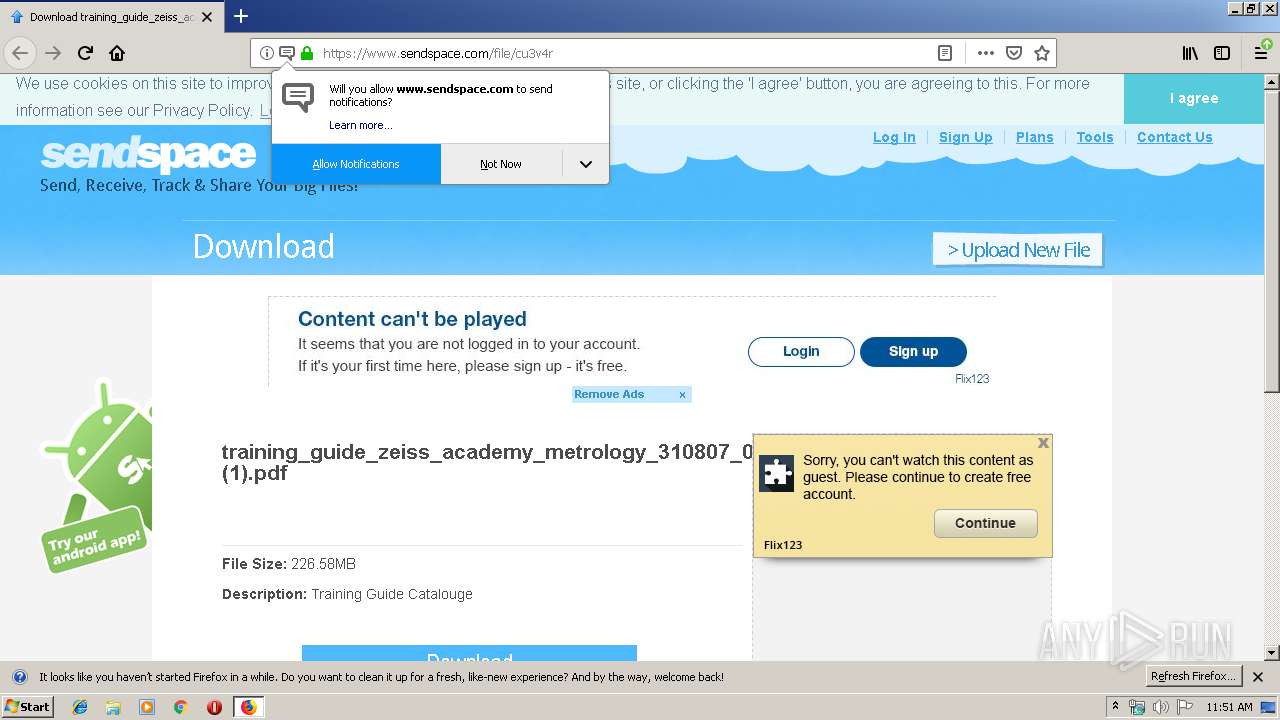Go to the Firefox Home page
Viewport: 1280px width, 720px height.
click(x=117, y=53)
